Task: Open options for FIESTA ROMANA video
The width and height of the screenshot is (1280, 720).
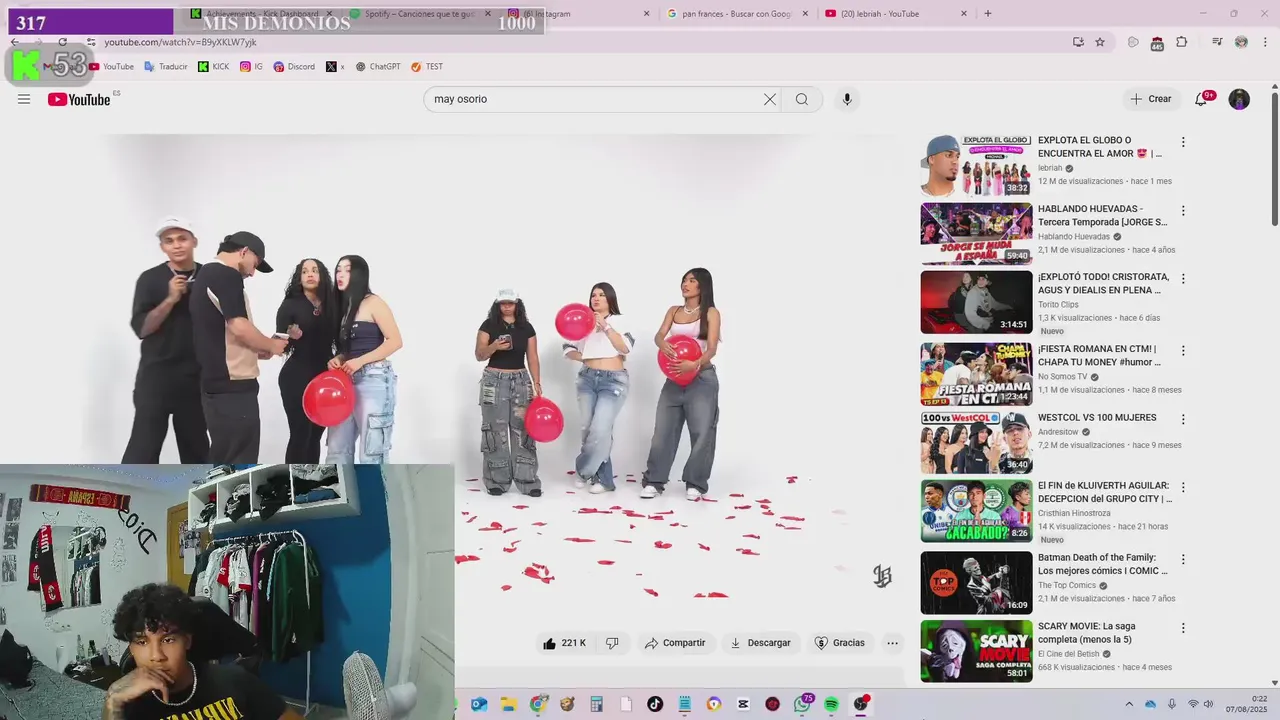Action: (1183, 351)
